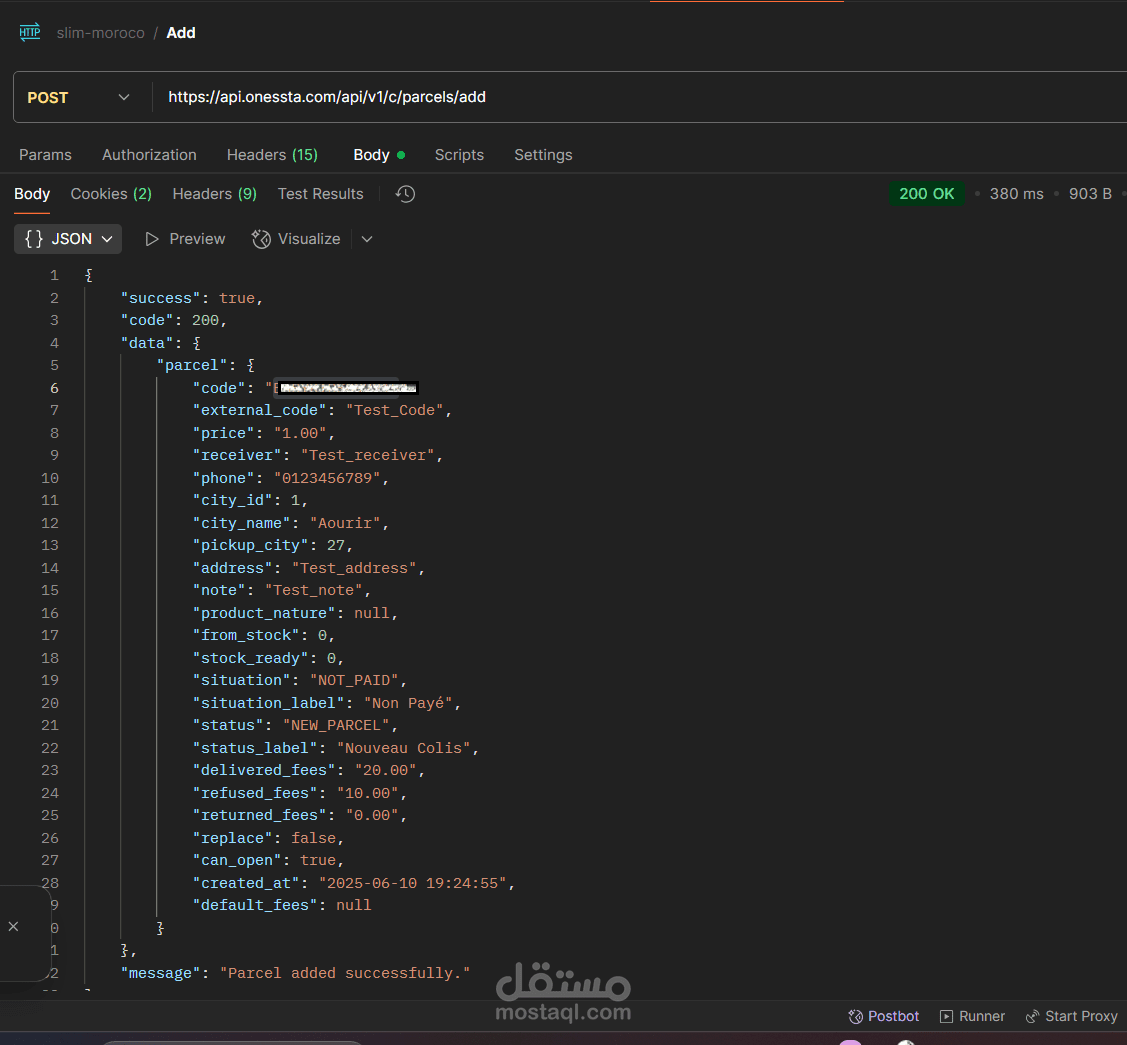This screenshot has height=1045, width=1127.
Task: Click the HTTP request icon in the breadcrumb
Action: click(28, 31)
